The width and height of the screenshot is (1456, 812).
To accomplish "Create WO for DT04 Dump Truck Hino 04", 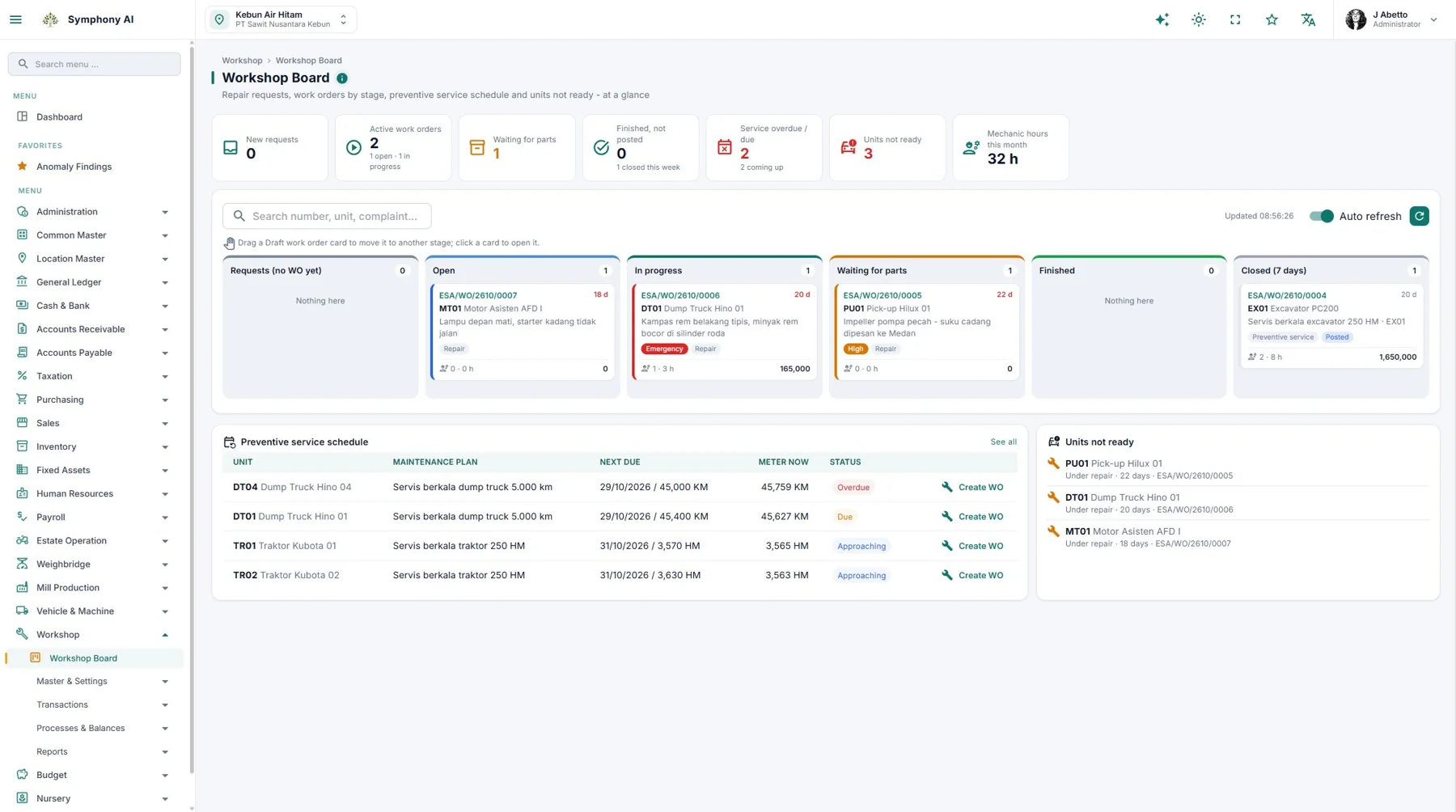I will click(972, 488).
